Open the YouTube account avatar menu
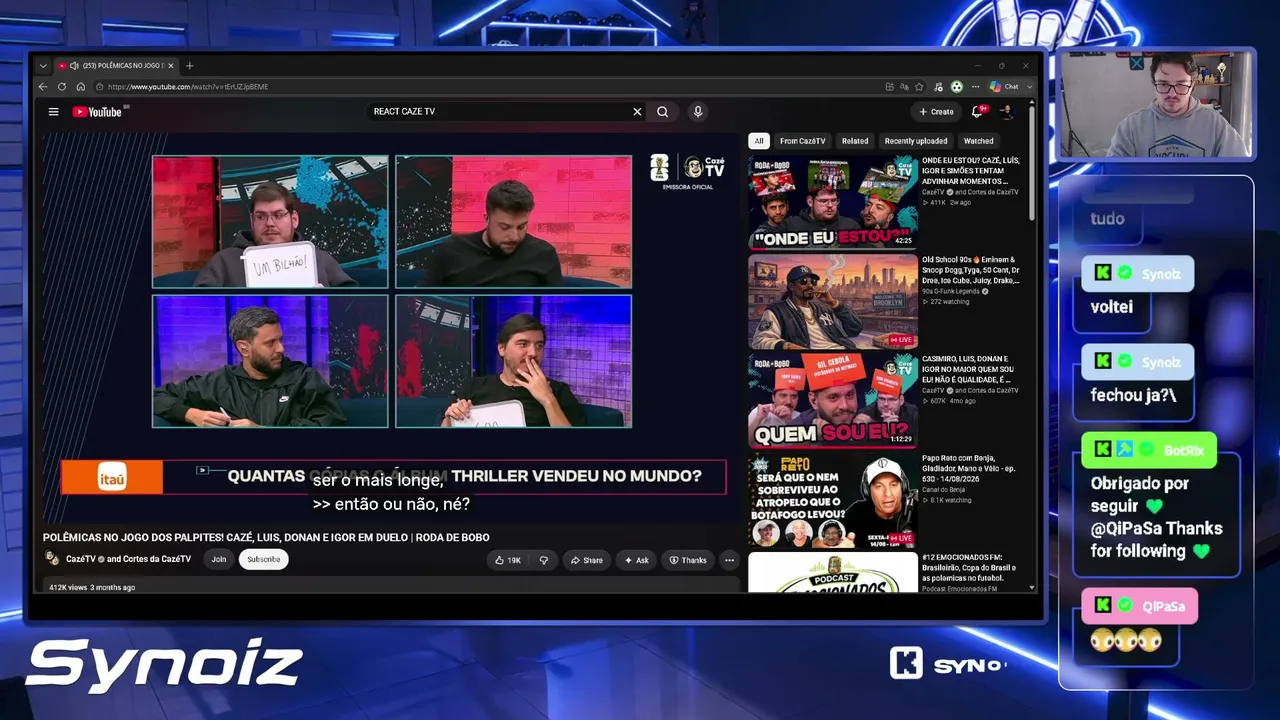 1007,112
